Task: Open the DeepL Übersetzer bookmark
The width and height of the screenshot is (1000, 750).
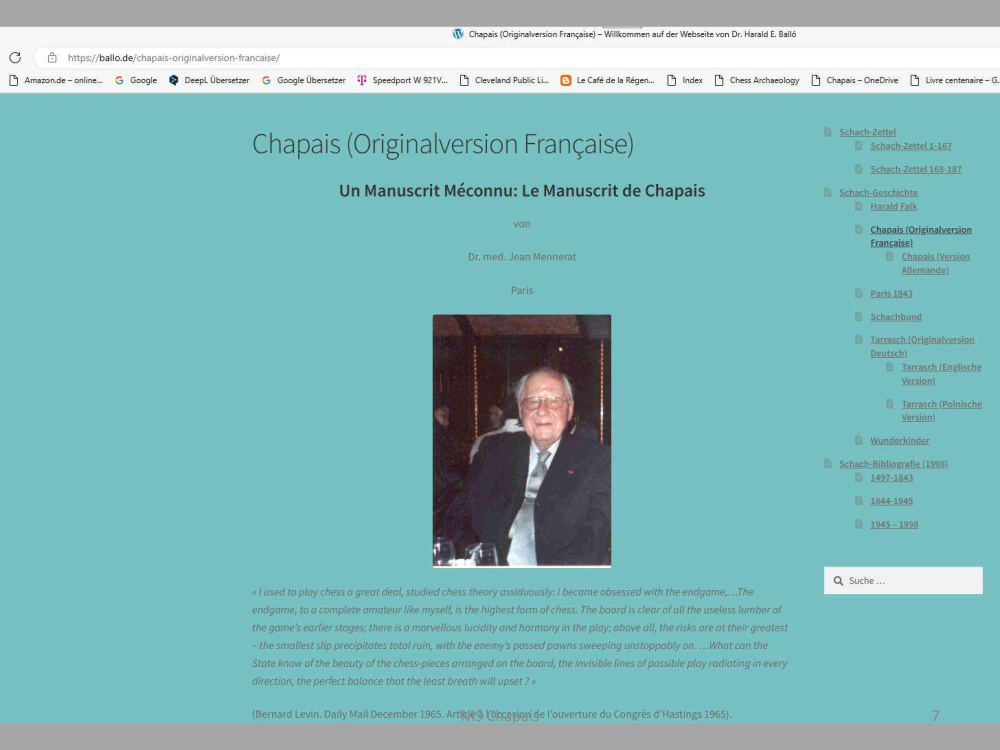Action: click(208, 80)
